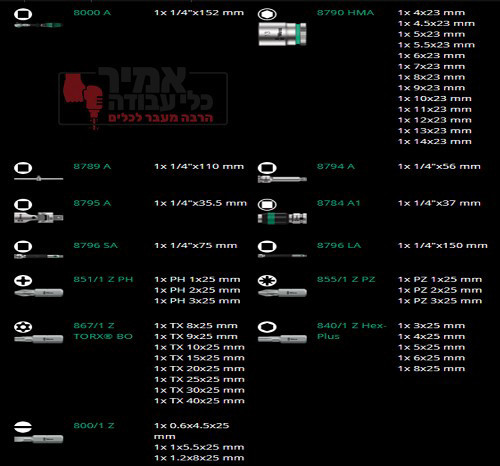This screenshot has height=466, width=500.
Task: Click the 8790 HMA hexagon socket icon
Action: 267,14
